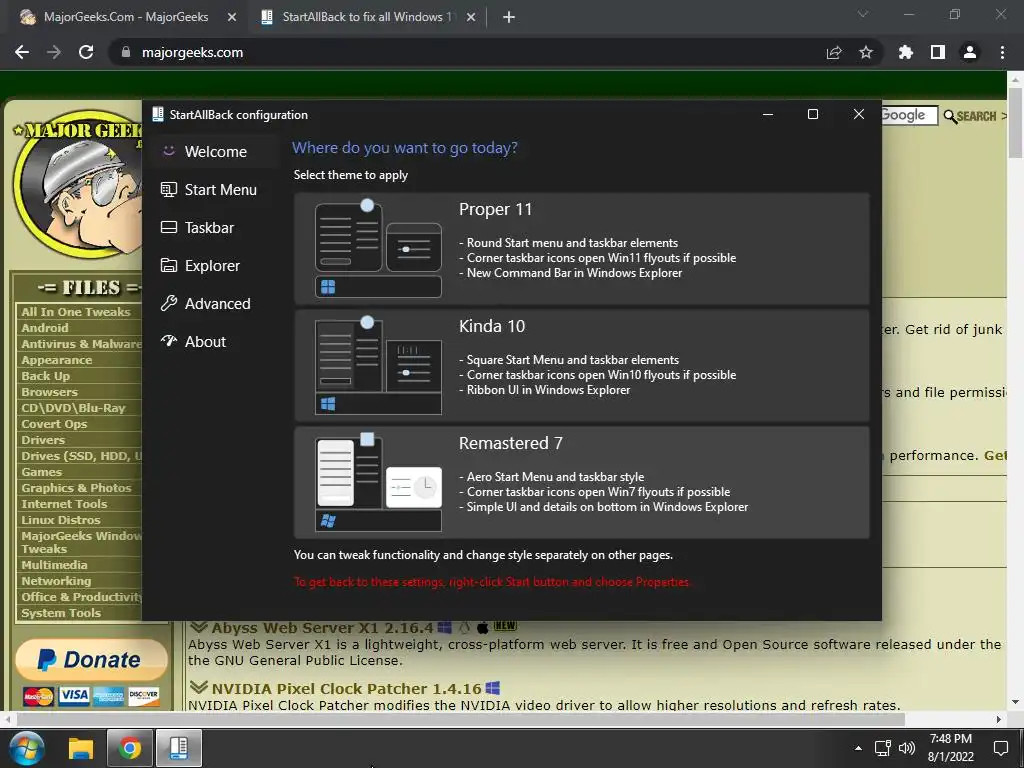
Task: Switch to the MajorGeeks.Com tab
Action: click(124, 17)
